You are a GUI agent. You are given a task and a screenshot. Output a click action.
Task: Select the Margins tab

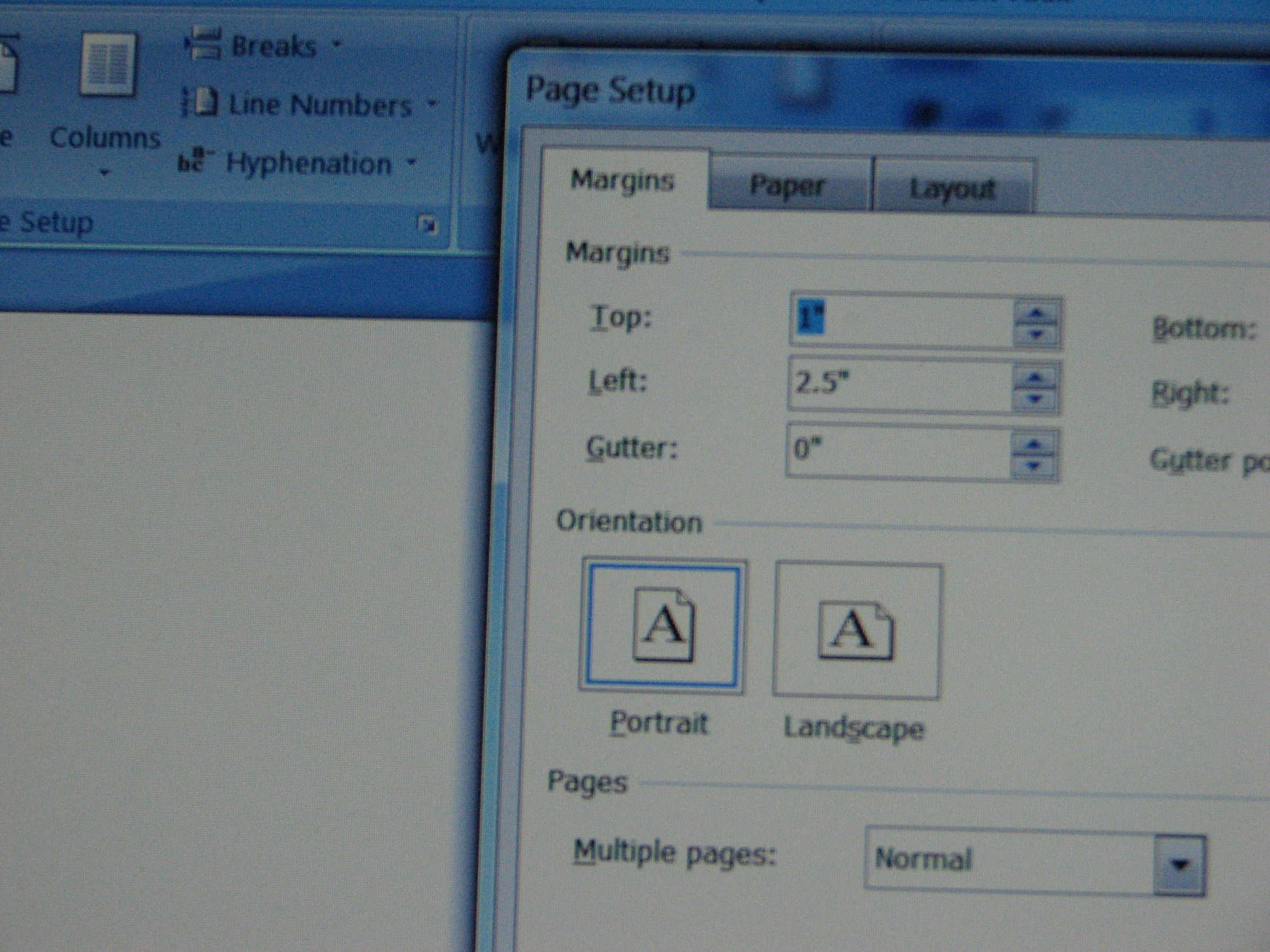623,180
